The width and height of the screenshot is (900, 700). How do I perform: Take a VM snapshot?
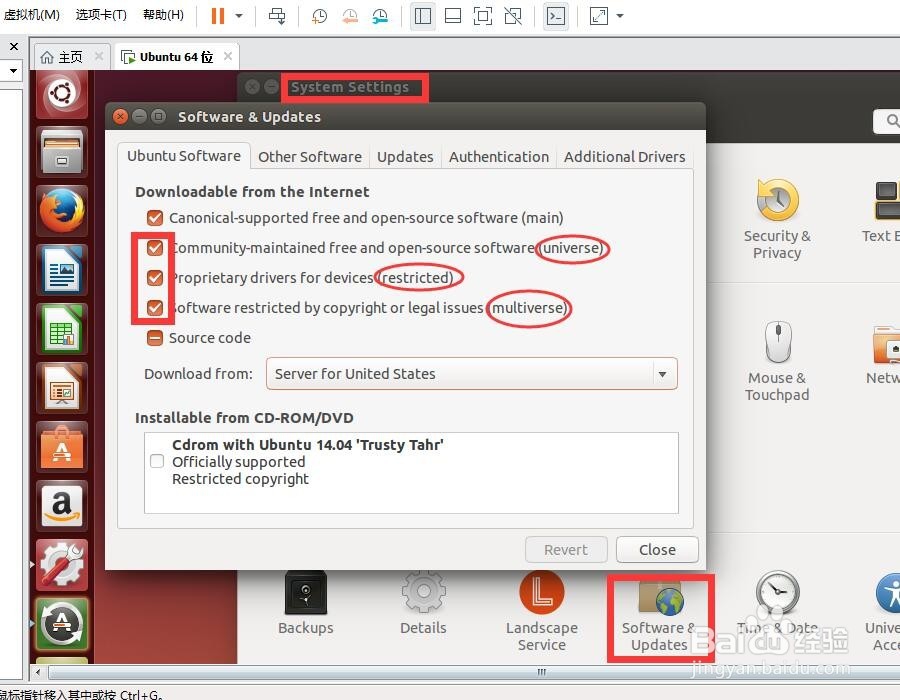tap(319, 15)
